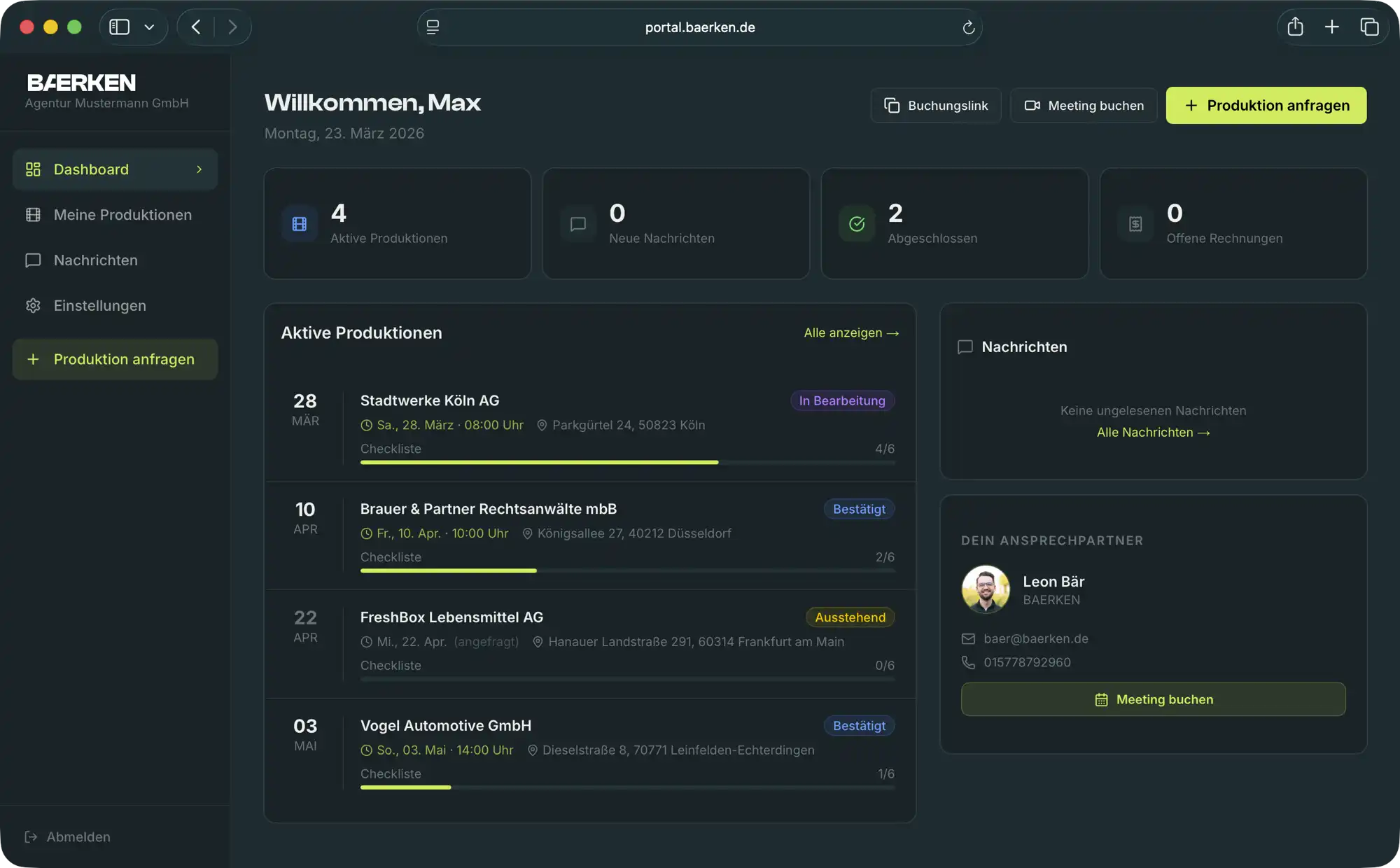Image resolution: width=1400 pixels, height=868 pixels.
Task: Open the sidebar dropdown chevron
Action: [149, 27]
